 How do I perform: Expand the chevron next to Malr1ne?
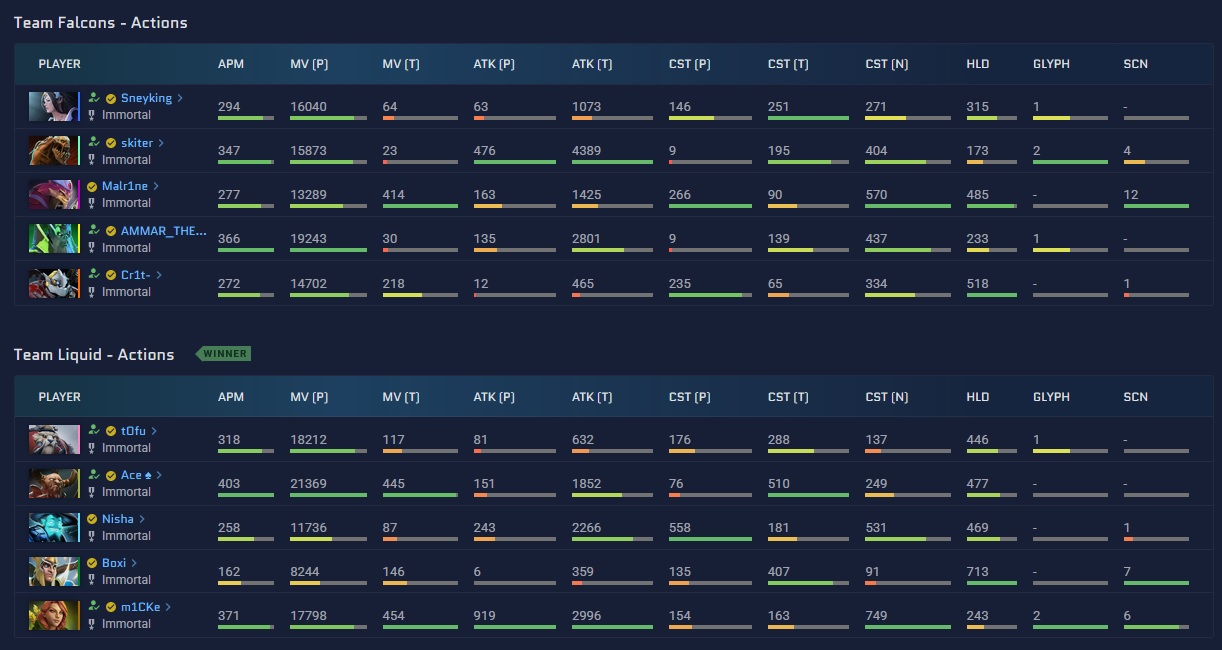point(157,186)
